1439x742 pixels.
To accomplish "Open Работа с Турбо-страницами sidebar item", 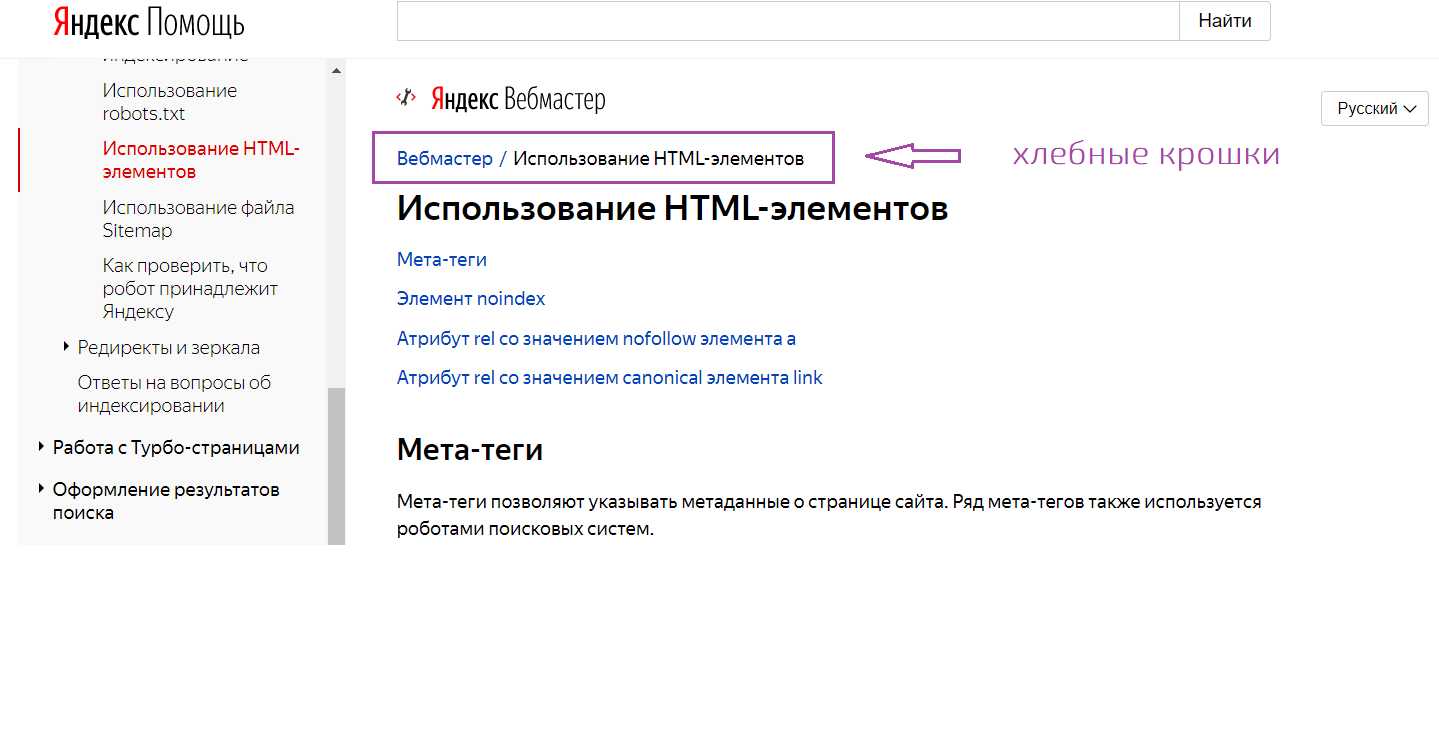I will pos(176,448).
